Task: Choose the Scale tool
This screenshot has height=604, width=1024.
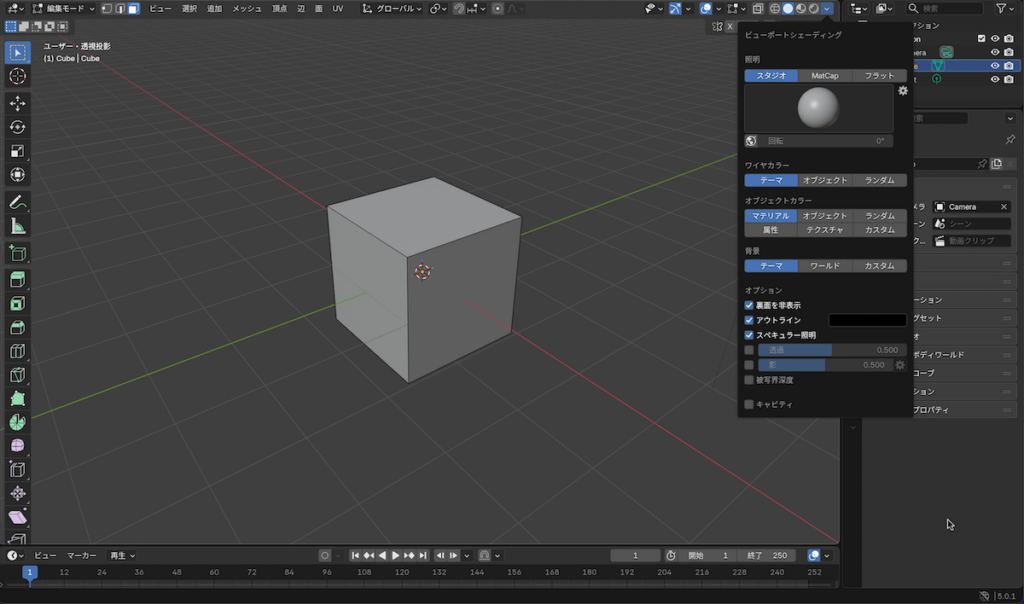Action: (17, 151)
